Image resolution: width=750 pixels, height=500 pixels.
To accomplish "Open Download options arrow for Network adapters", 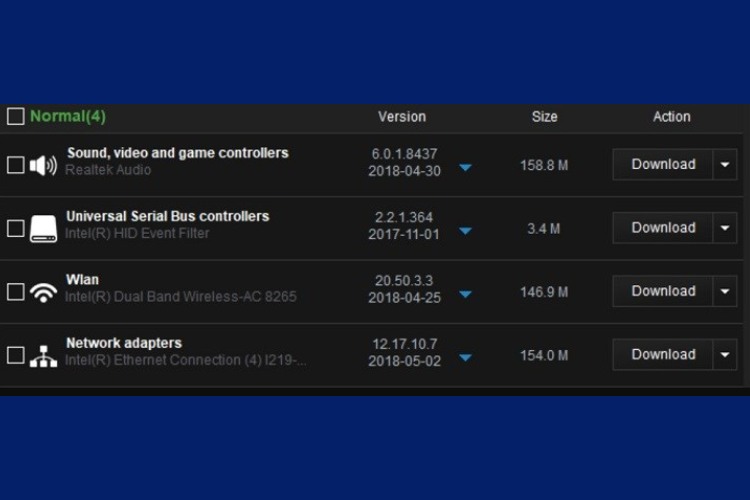I will point(725,354).
